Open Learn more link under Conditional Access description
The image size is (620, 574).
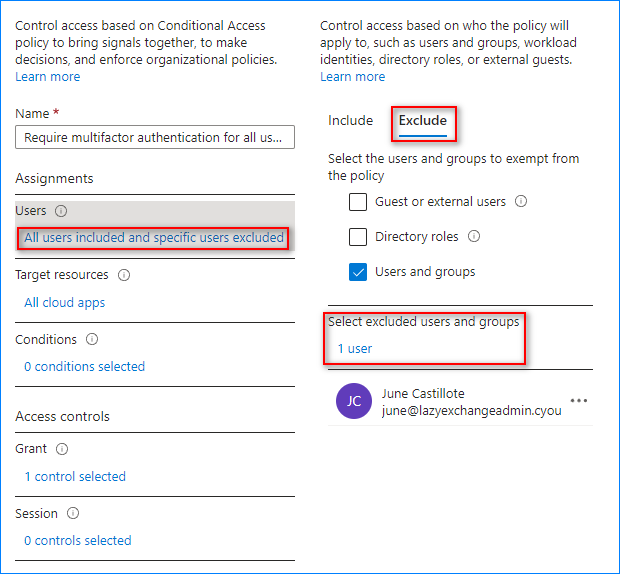click(47, 77)
